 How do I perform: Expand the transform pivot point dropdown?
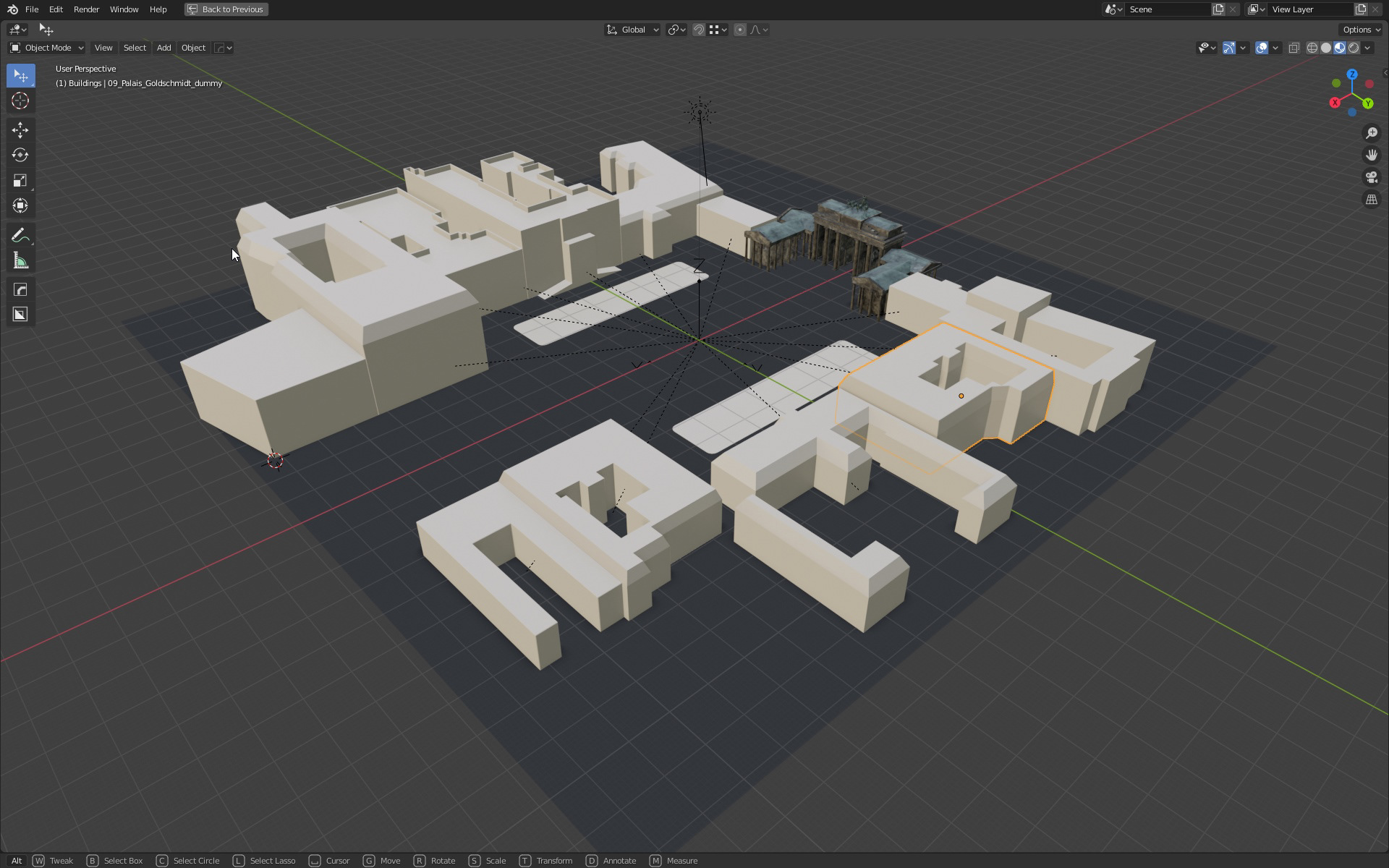coord(675,30)
